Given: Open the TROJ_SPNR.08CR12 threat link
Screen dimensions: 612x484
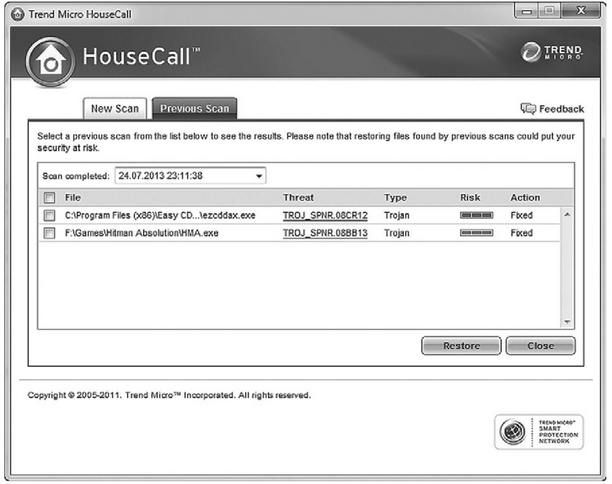Looking at the screenshot, I should 325,215.
